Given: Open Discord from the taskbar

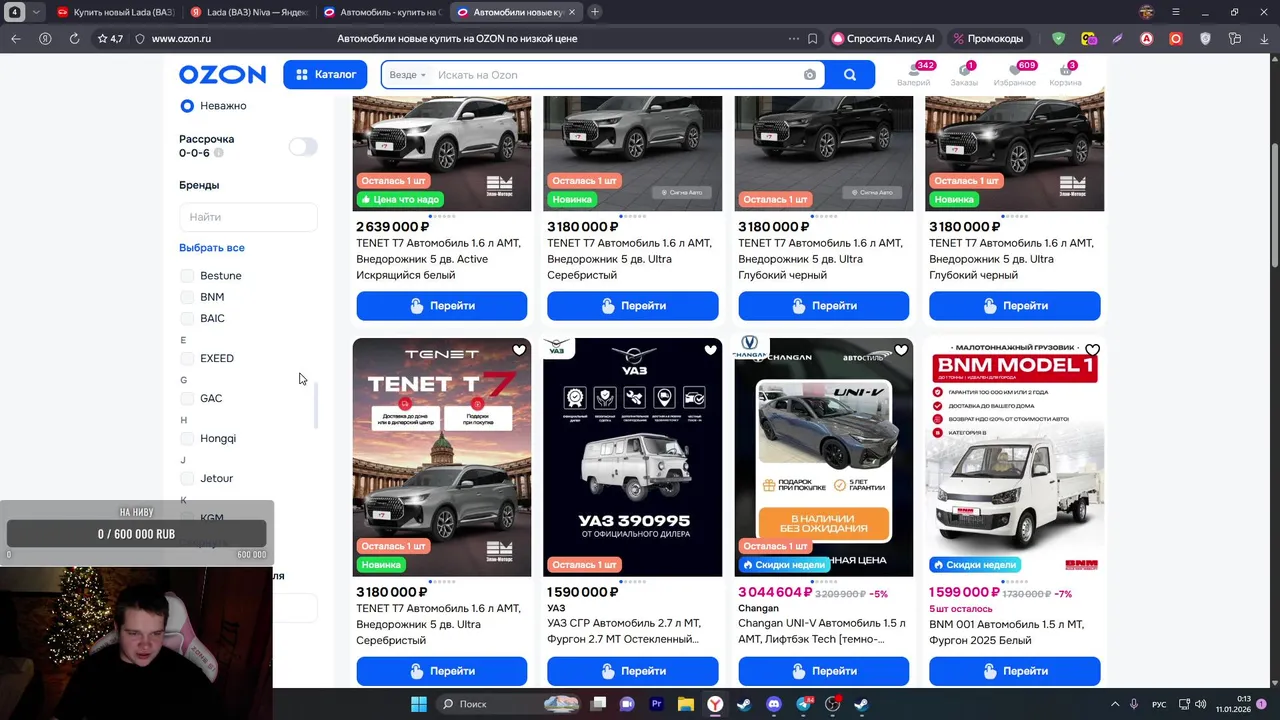Looking at the screenshot, I should point(773,704).
